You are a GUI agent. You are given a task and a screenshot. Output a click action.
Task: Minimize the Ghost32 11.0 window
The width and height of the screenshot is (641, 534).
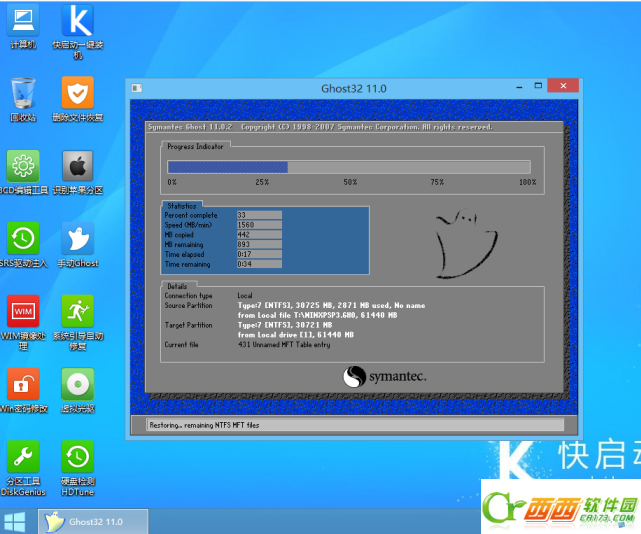(519, 87)
